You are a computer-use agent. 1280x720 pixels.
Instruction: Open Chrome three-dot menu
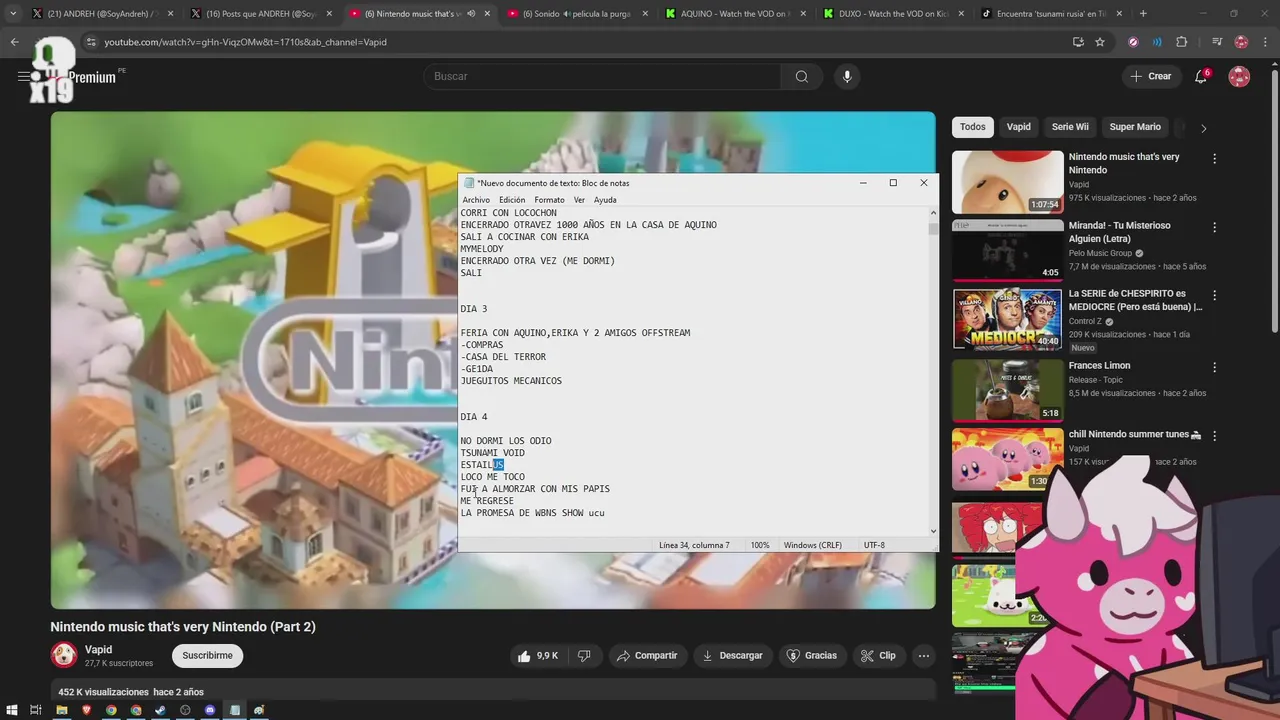1267,42
